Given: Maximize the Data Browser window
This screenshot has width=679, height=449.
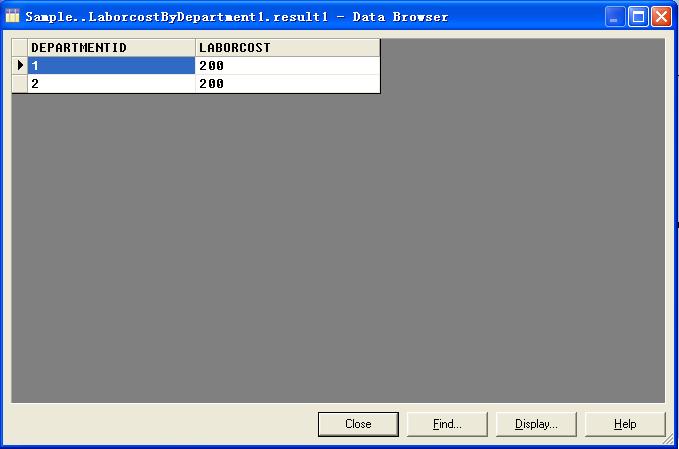Looking at the screenshot, I should point(638,16).
